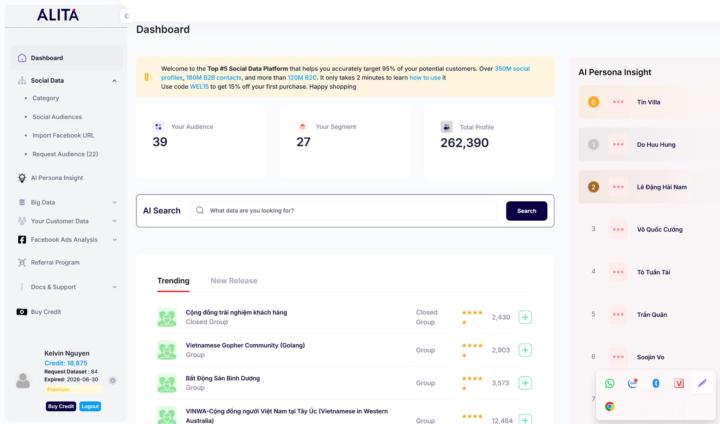Click the bird icon with red badge
Screen dimensions: 720x424
tap(632, 383)
